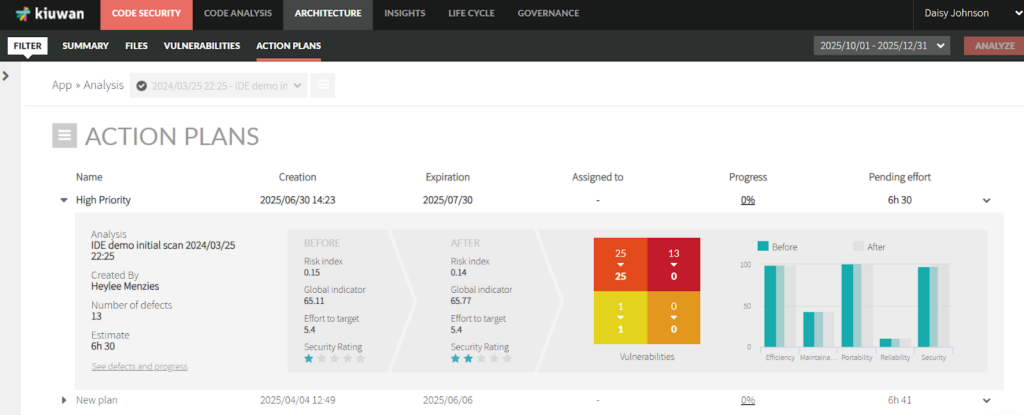Image resolution: width=1024 pixels, height=415 pixels.
Task: Select the Action Plans tab
Action: [289, 46]
